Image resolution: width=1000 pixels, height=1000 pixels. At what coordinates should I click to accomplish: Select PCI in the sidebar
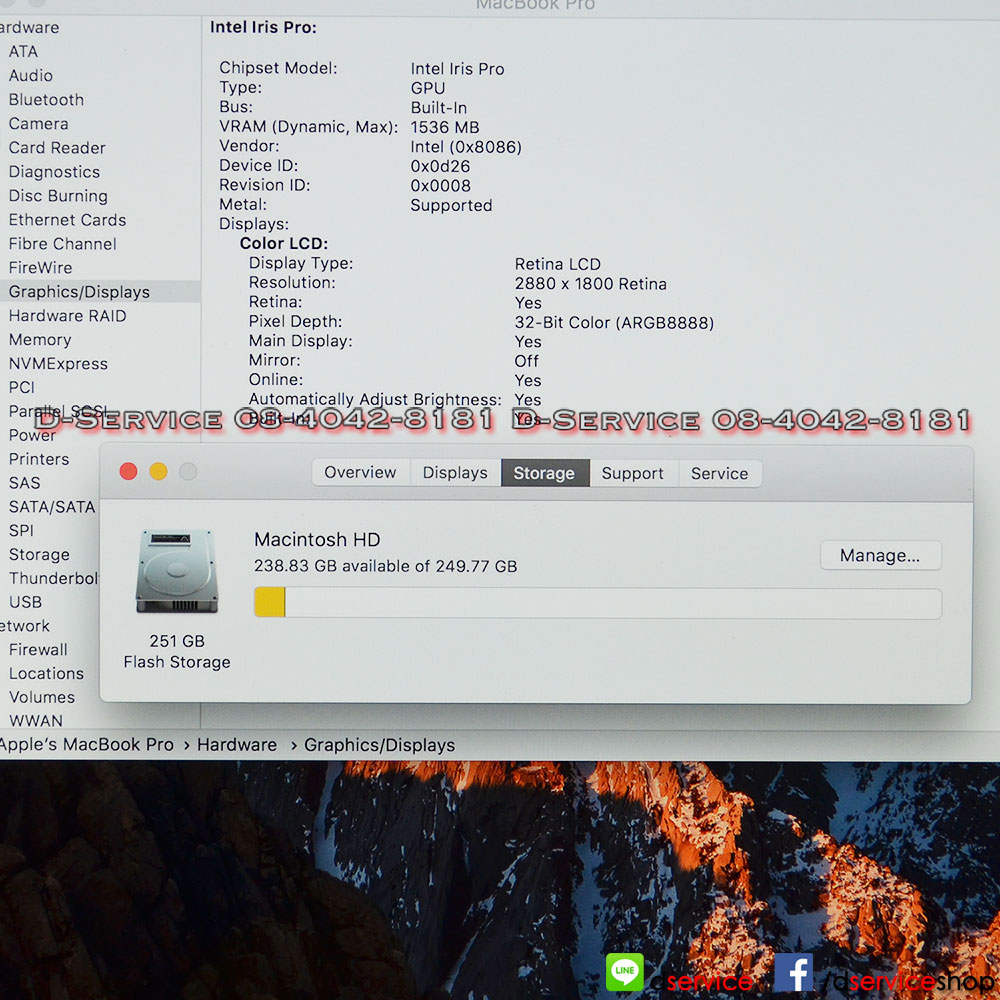click(x=22, y=388)
